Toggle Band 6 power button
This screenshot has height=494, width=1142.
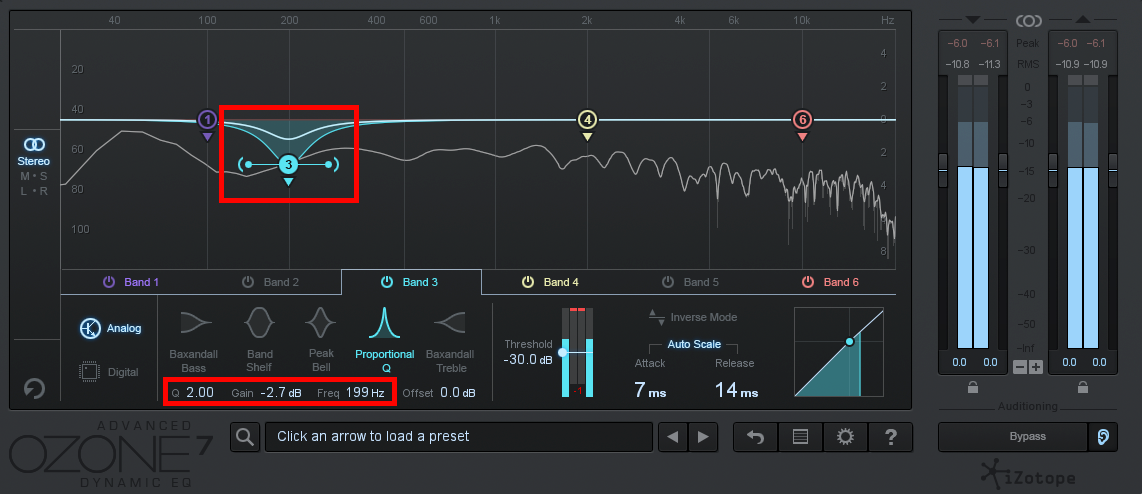pos(808,281)
